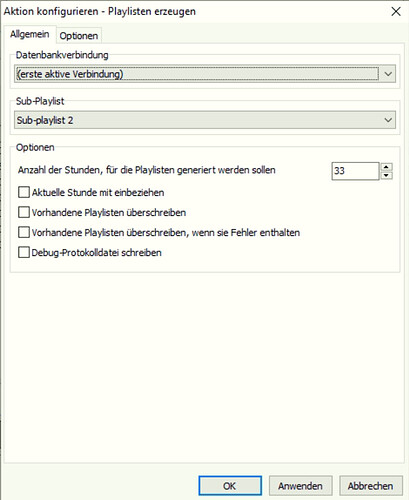The image size is (409, 500).
Task: Open the Optionen tab
Action: point(79,36)
